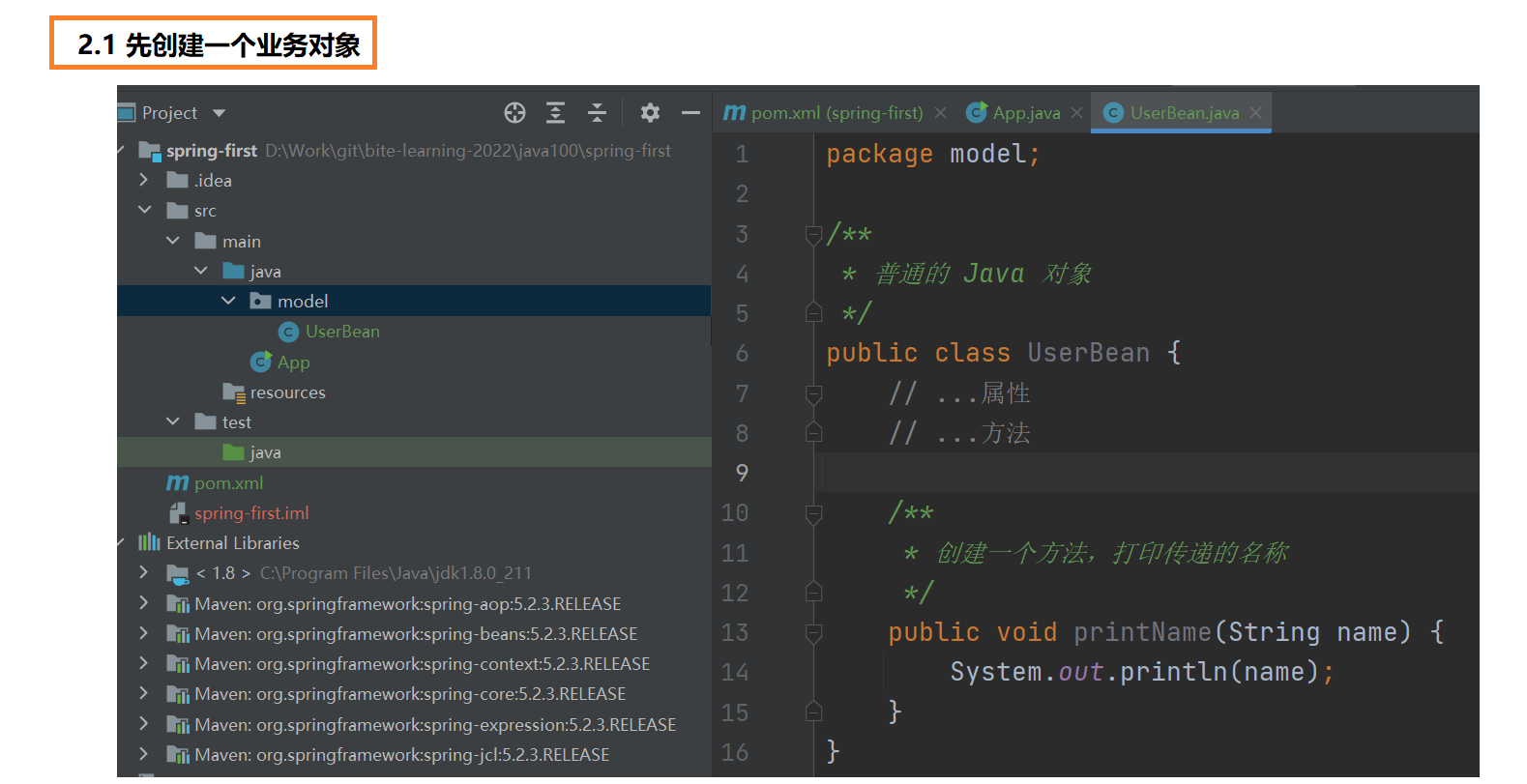Viewport: 1527px width, 784px height.
Task: Open Project panel settings gear
Action: 650,113
